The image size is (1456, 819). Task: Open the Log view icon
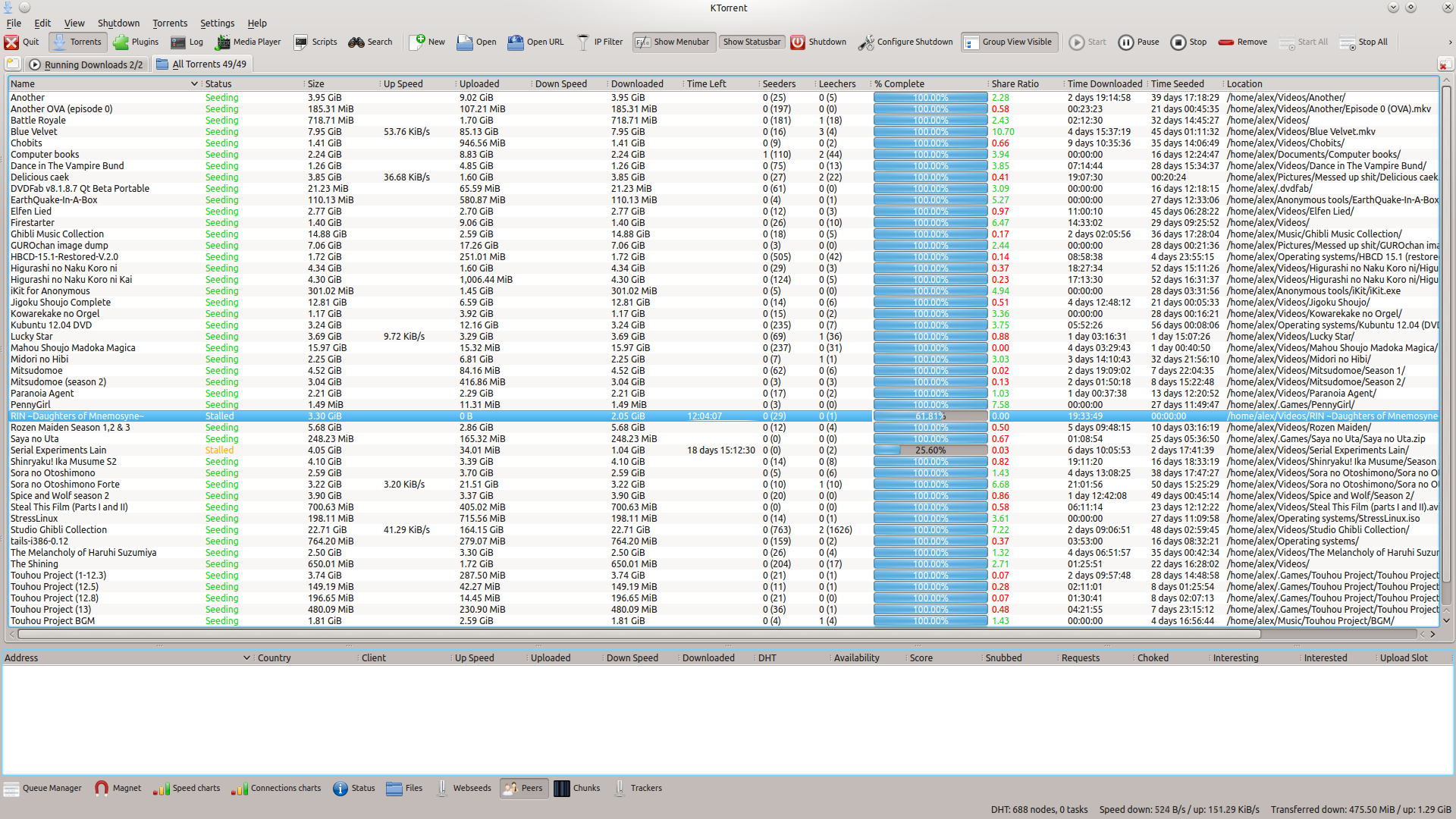tap(187, 42)
